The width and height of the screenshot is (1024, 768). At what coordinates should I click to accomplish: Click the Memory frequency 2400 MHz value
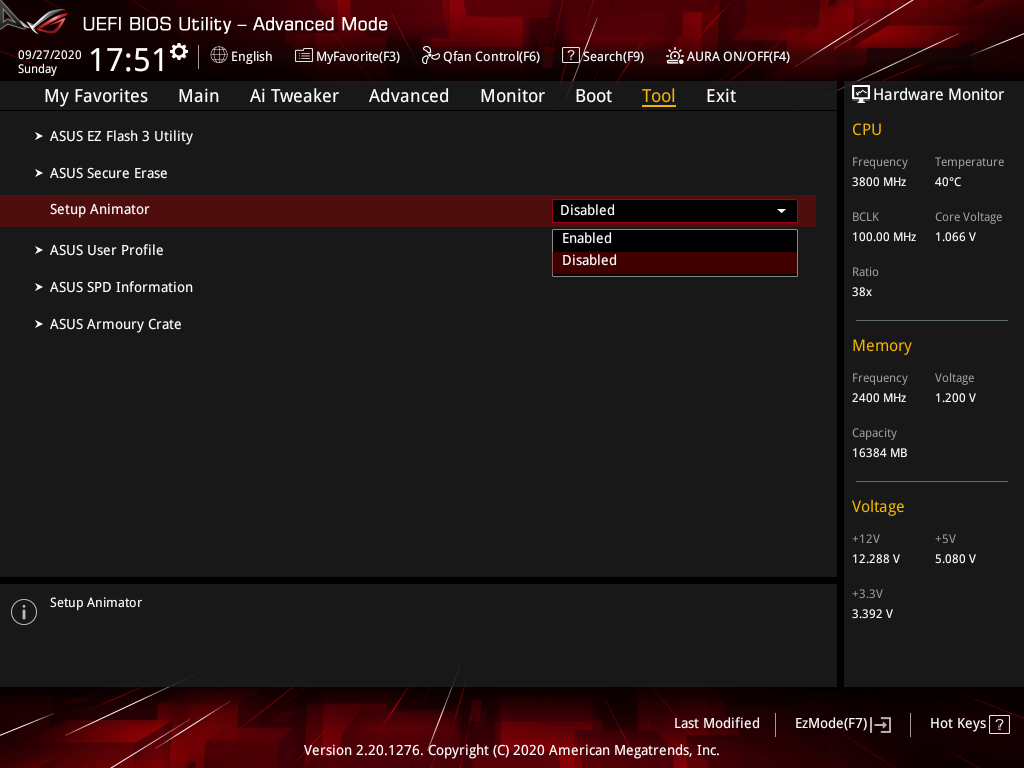878,398
